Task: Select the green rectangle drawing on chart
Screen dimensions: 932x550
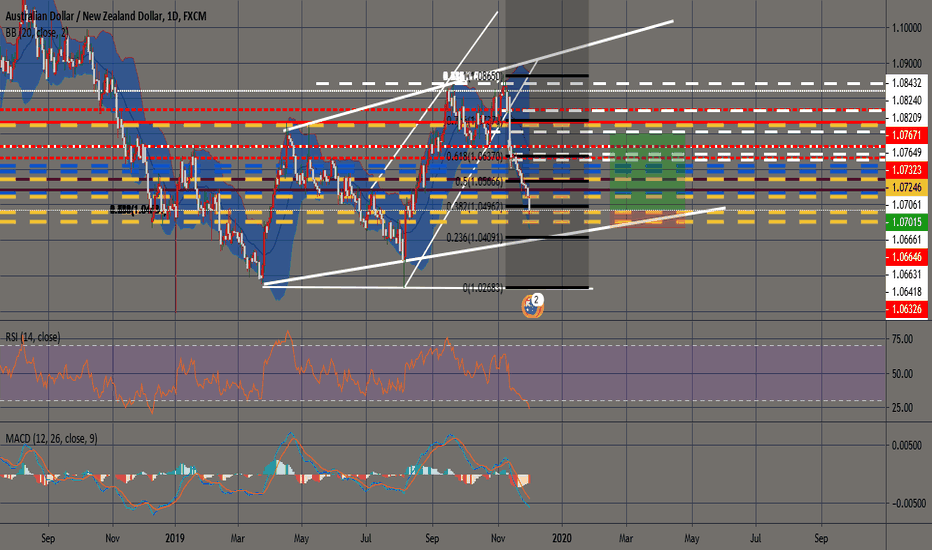Action: [649, 177]
